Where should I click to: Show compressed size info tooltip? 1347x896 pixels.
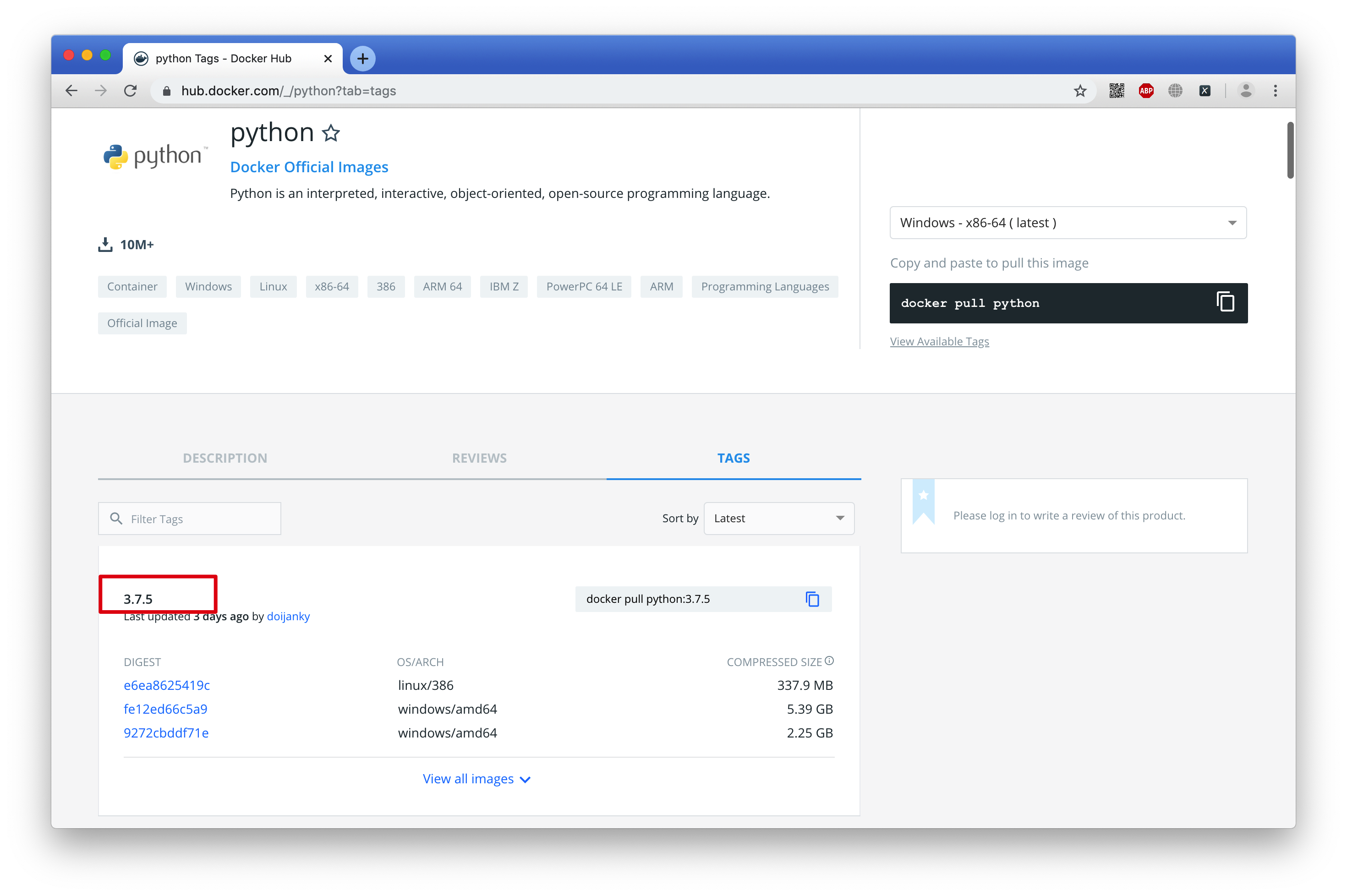(829, 661)
